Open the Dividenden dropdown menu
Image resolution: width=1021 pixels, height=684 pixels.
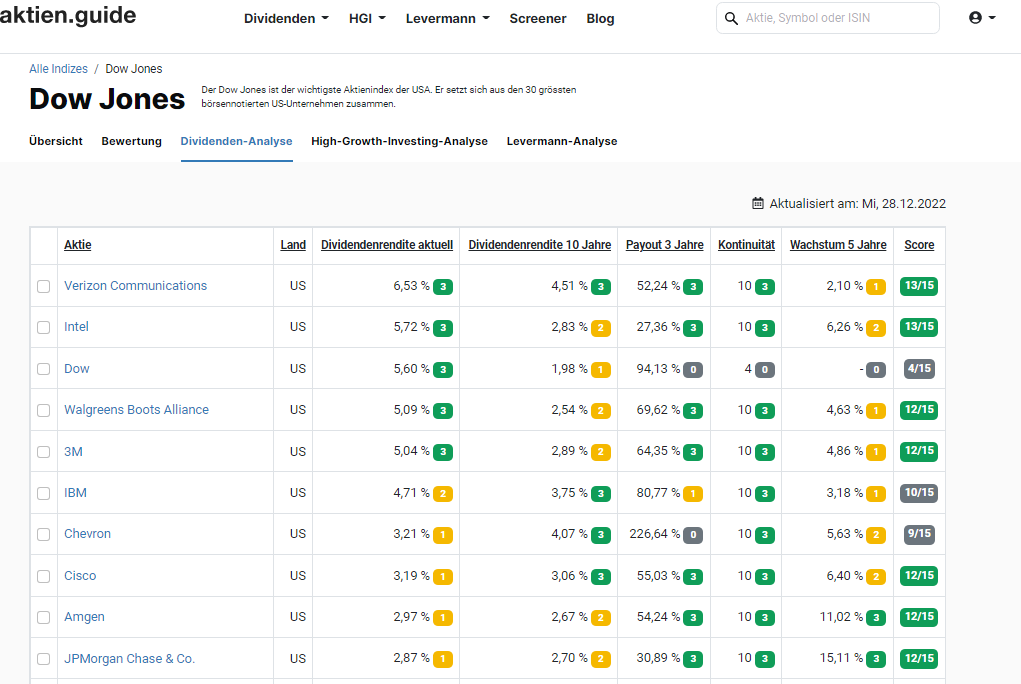point(287,18)
